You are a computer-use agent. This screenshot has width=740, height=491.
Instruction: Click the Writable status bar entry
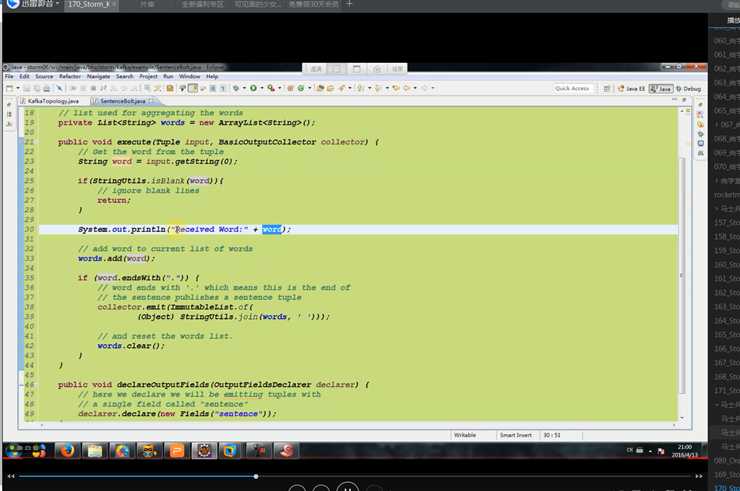coord(465,435)
